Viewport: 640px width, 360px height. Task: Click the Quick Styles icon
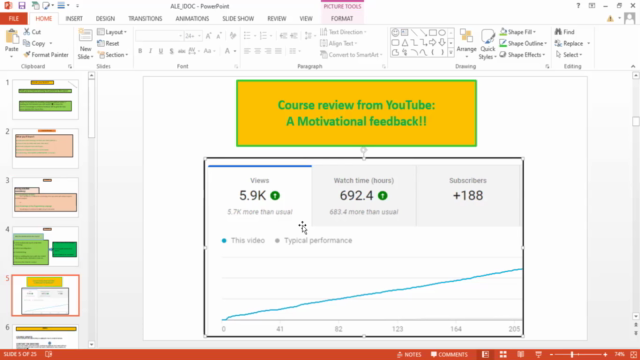(x=488, y=37)
